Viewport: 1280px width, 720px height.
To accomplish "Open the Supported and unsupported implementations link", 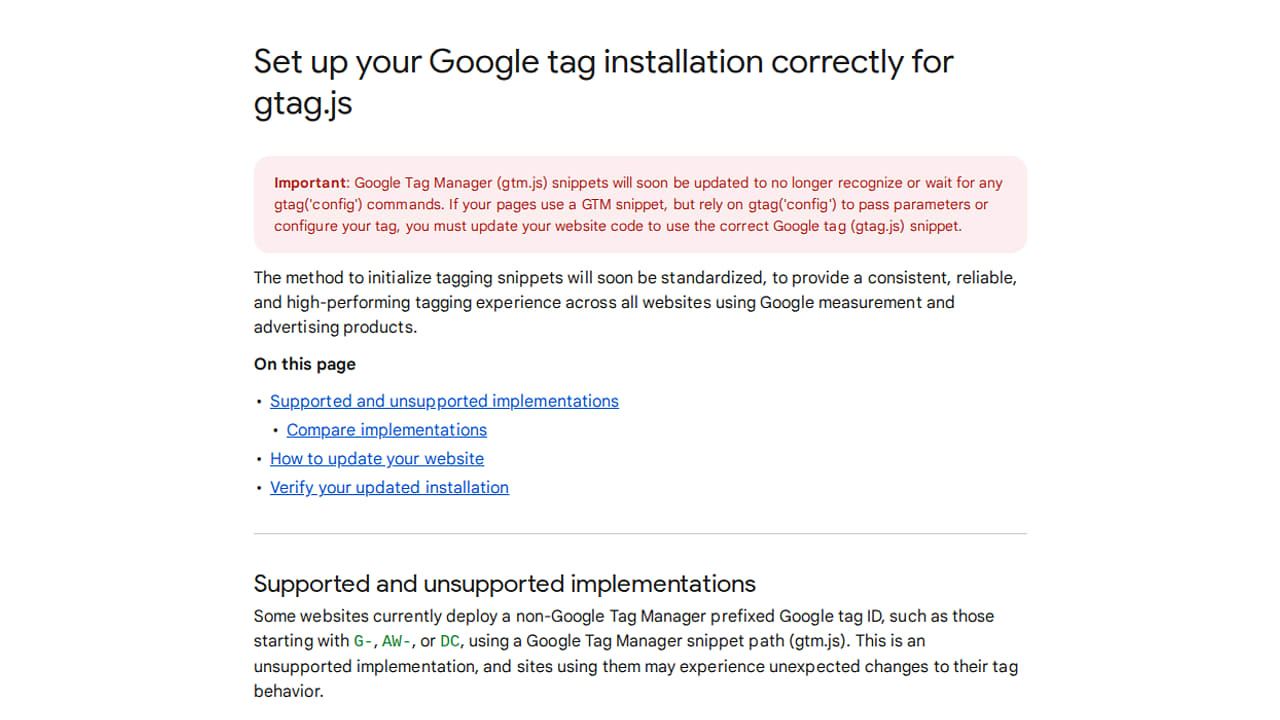I will click(x=444, y=401).
